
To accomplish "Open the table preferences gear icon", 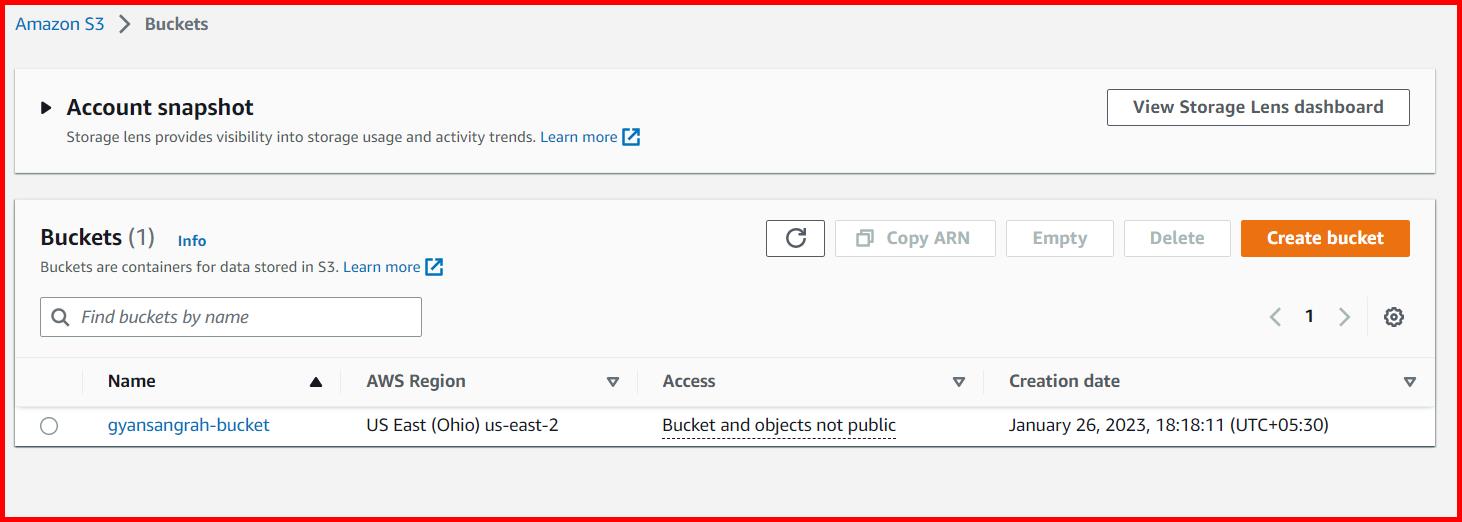I will (1394, 317).
